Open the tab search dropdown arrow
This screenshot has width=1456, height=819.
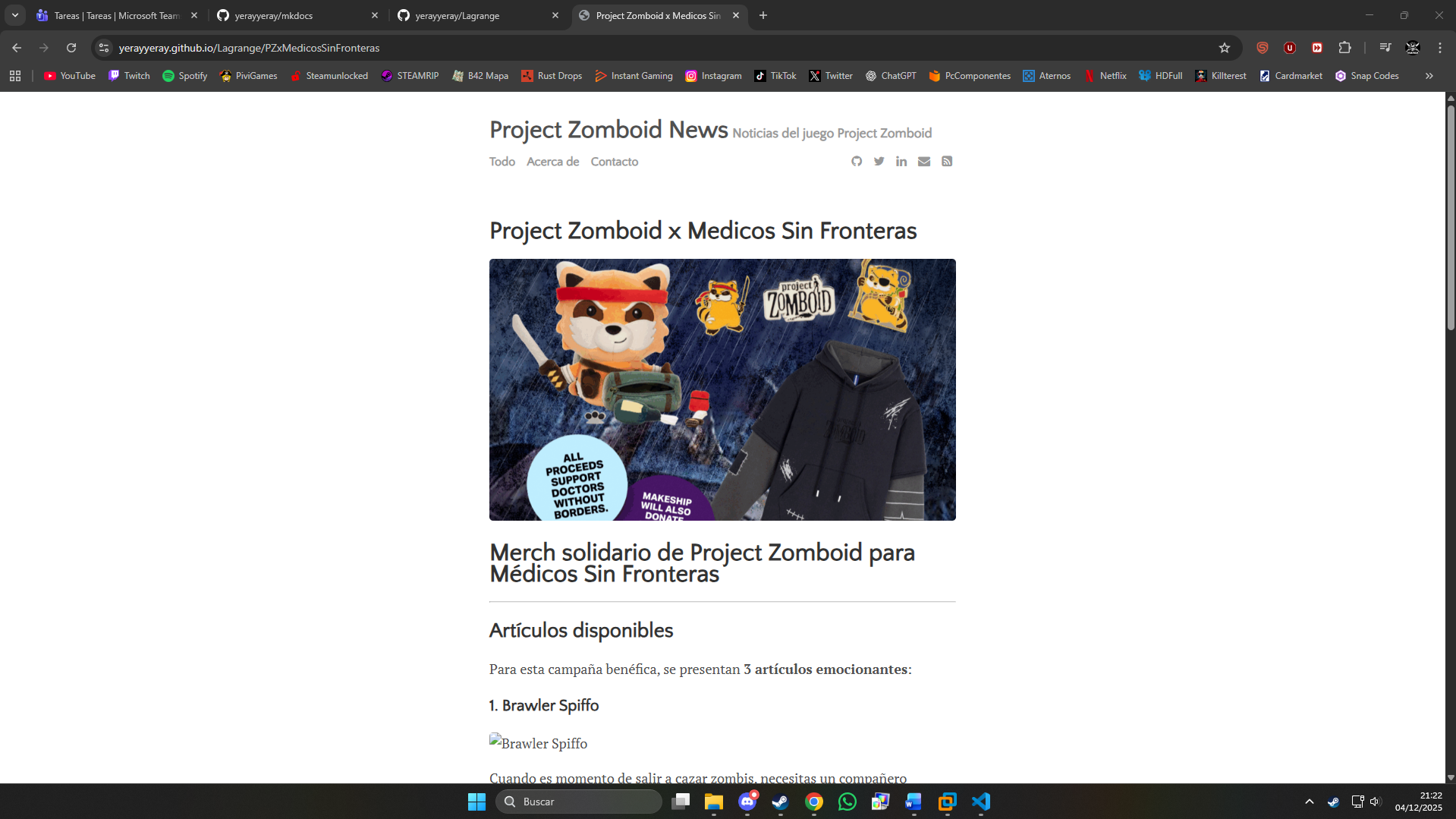tap(15, 15)
